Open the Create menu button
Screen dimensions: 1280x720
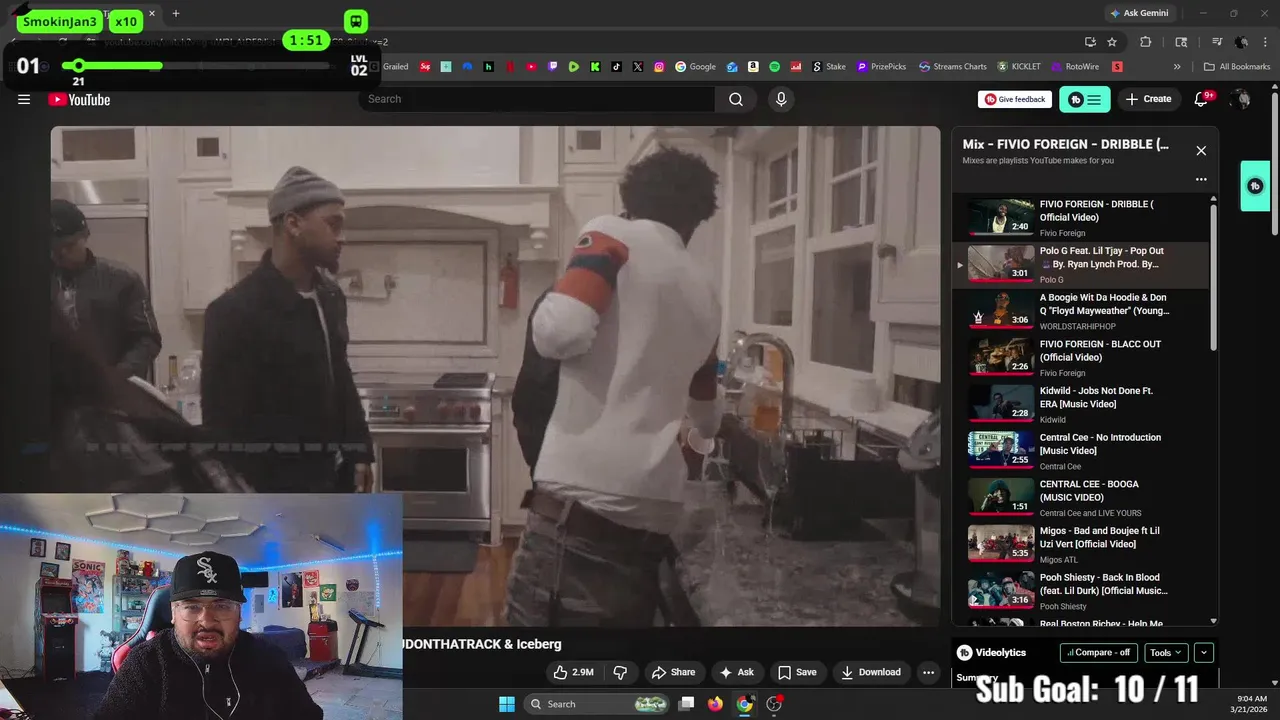1148,99
